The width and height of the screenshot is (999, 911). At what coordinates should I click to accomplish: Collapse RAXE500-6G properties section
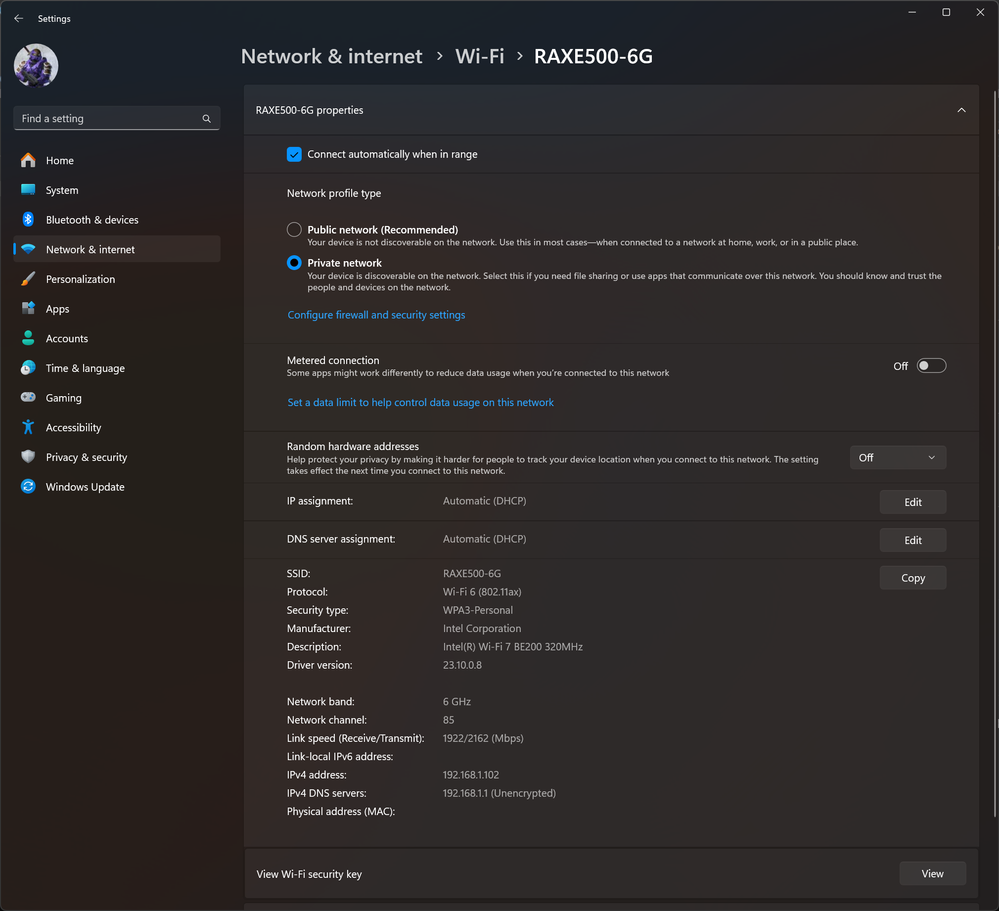click(961, 110)
